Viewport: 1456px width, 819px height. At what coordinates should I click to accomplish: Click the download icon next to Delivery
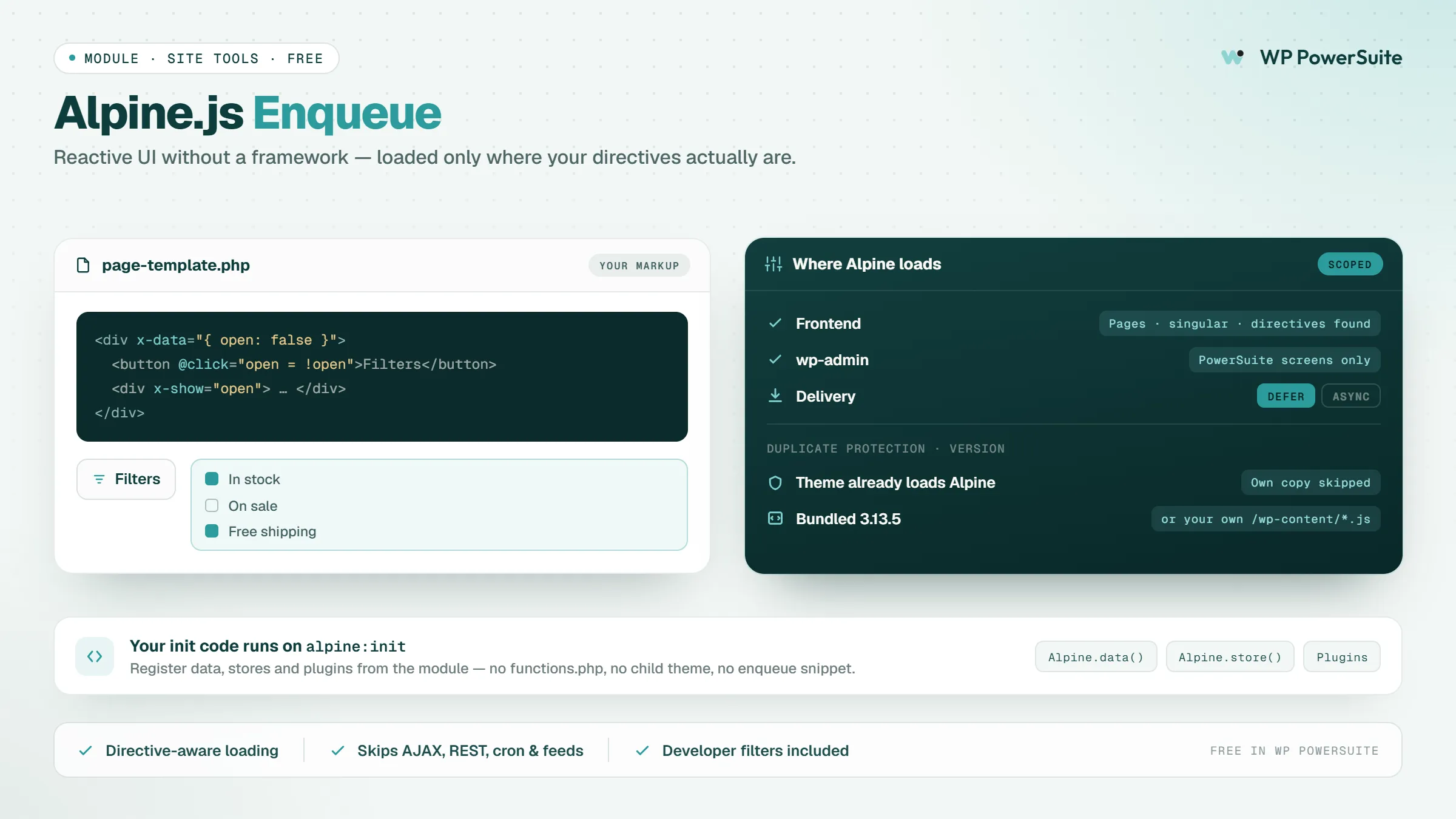point(775,396)
